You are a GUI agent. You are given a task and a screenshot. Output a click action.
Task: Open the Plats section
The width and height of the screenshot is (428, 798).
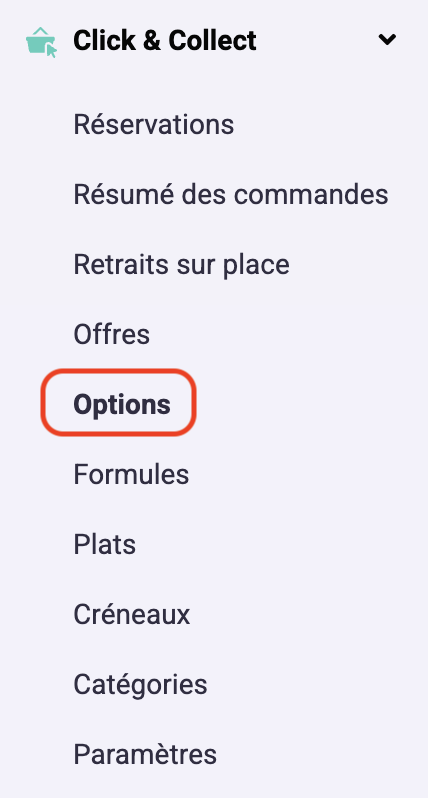click(x=104, y=545)
